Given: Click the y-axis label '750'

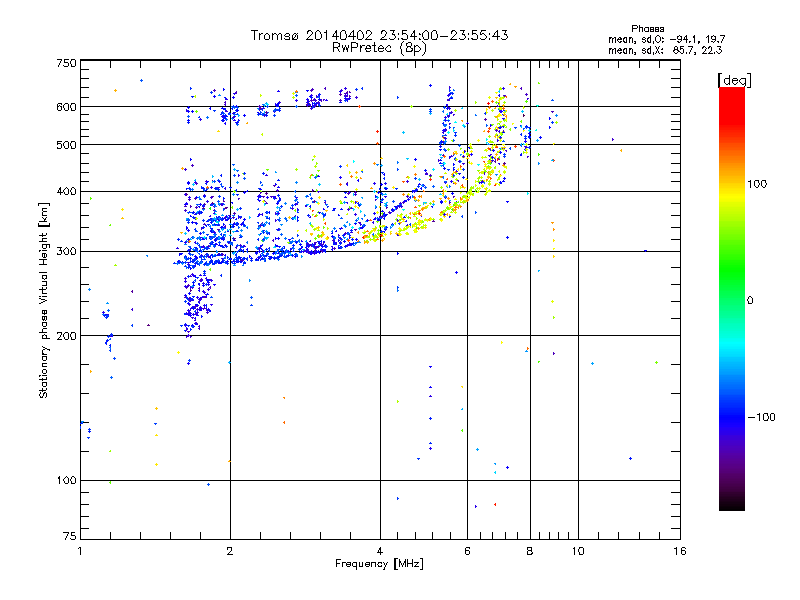Looking at the screenshot, I should pyautogui.click(x=66, y=63).
